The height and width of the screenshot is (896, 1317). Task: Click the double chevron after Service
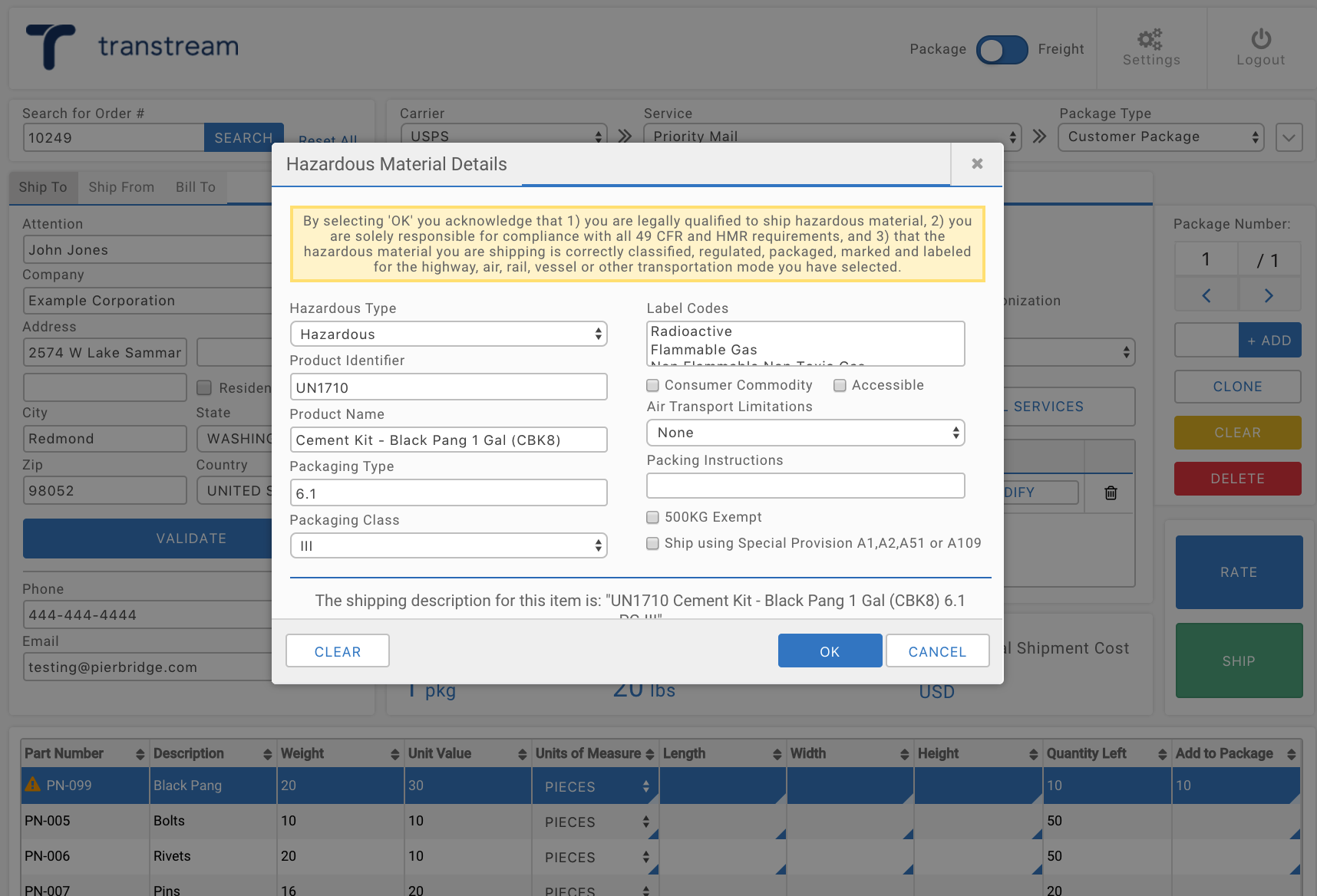1039,137
